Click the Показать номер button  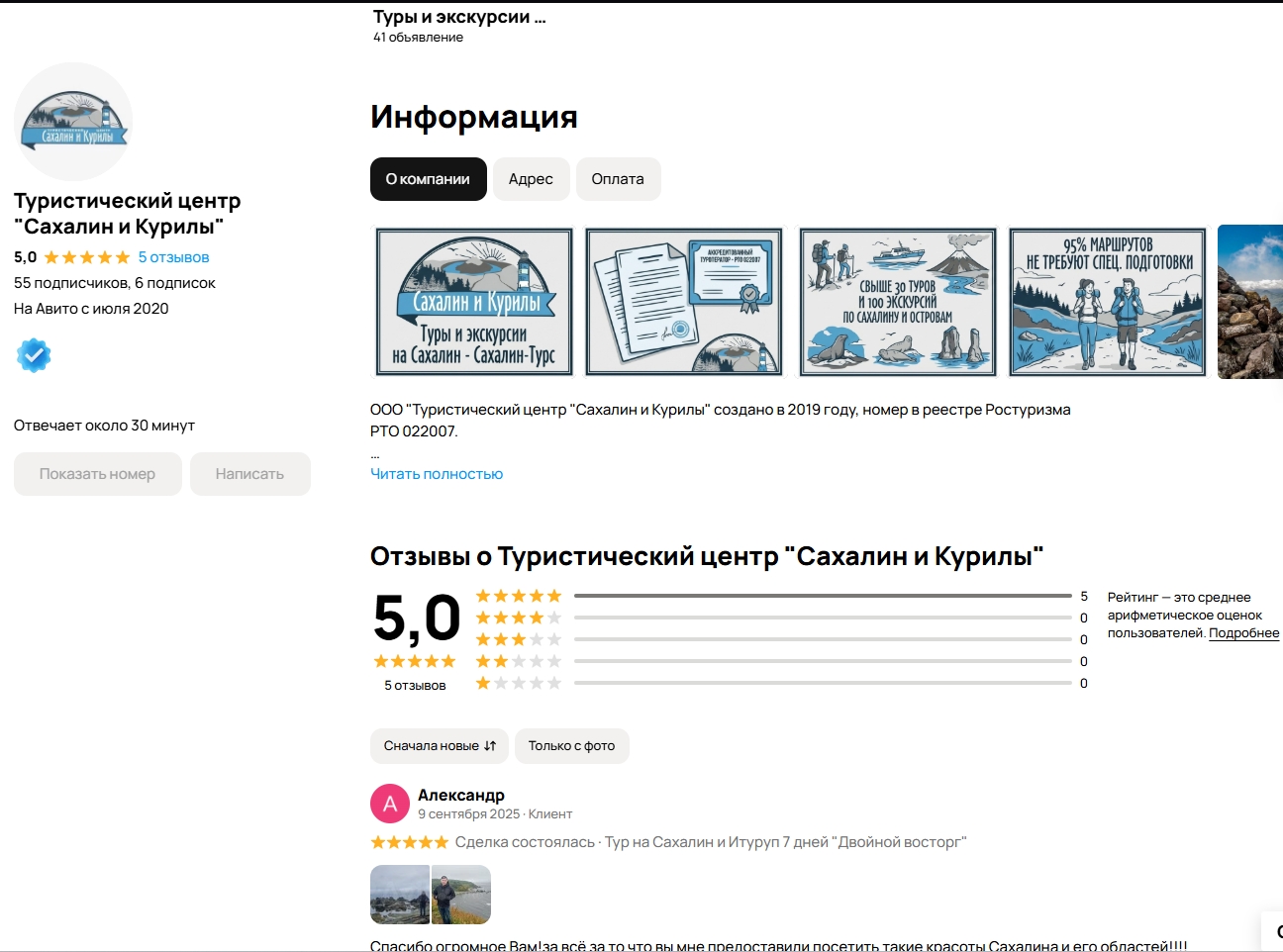[98, 474]
